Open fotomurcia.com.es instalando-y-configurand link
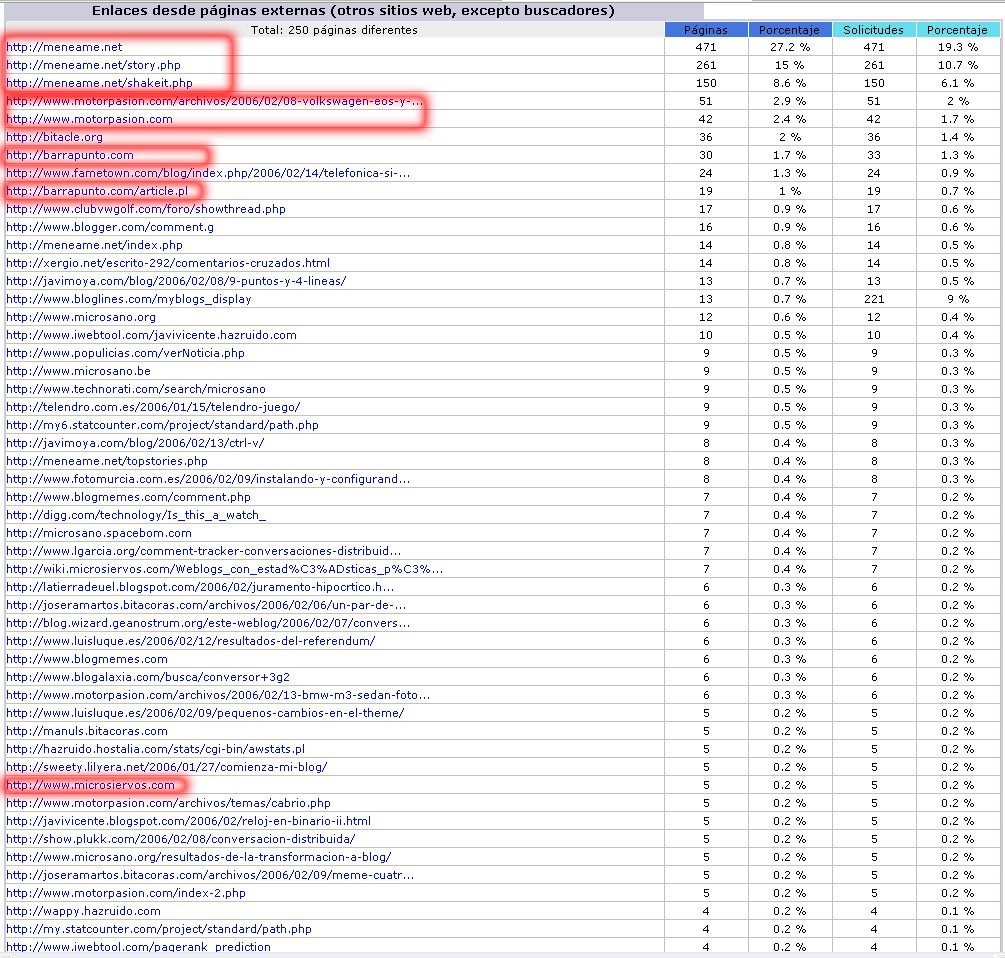The width and height of the screenshot is (1005, 958). 208,477
